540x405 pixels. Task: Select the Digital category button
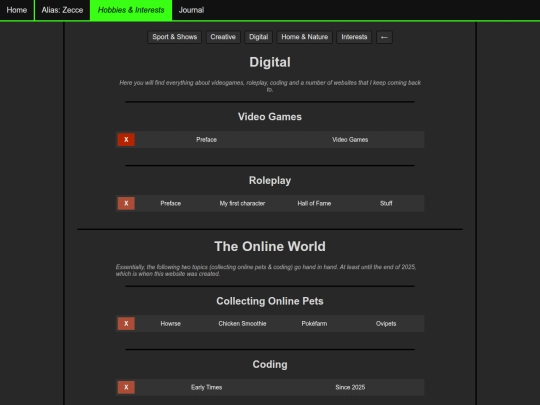pos(258,37)
